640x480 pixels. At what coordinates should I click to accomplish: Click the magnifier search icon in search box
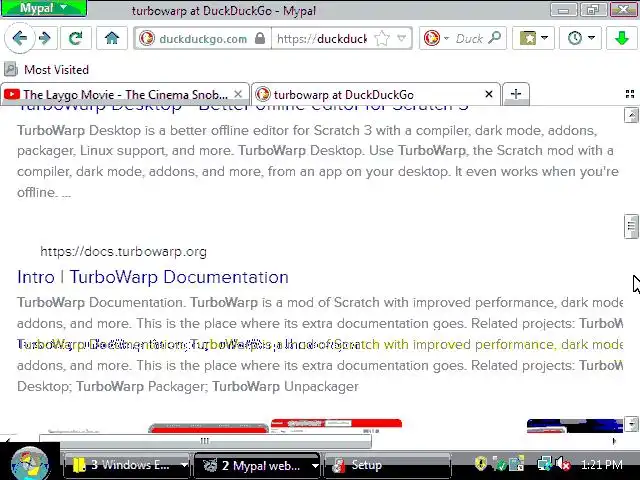tap(495, 38)
